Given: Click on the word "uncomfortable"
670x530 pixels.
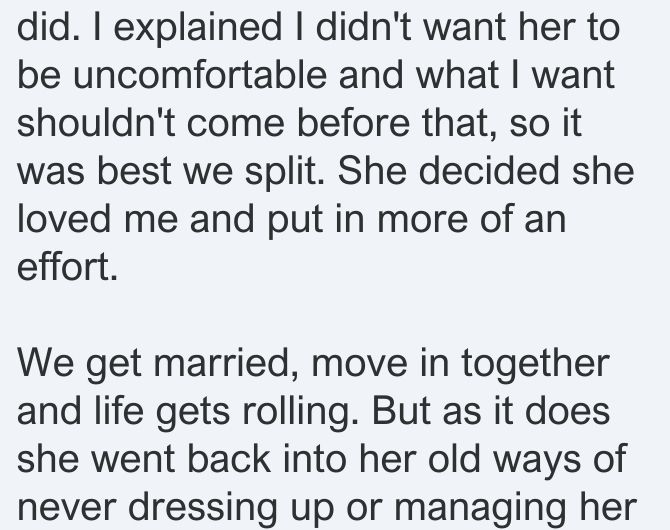Looking at the screenshot, I should 200,74.
